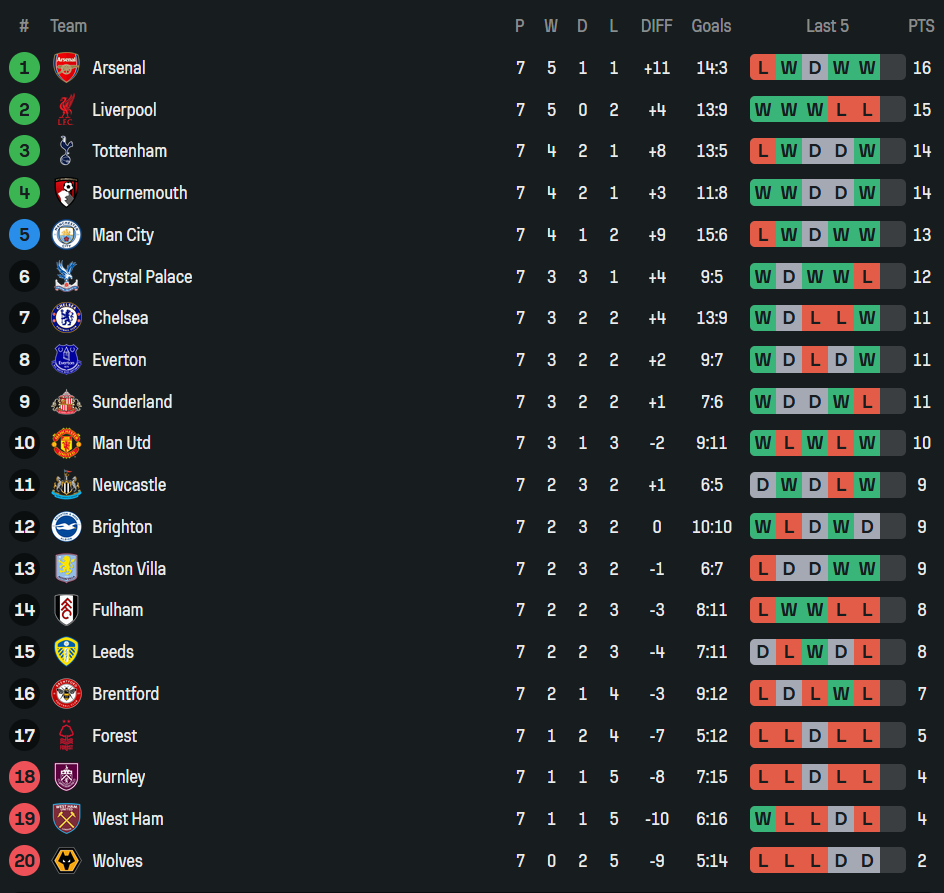
Task: Click the Liverpool club crest
Action: coord(66,110)
